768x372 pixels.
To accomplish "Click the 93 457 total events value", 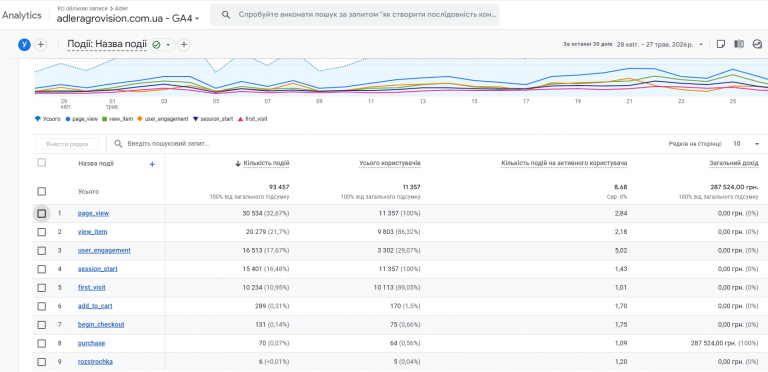I will click(x=279, y=187).
